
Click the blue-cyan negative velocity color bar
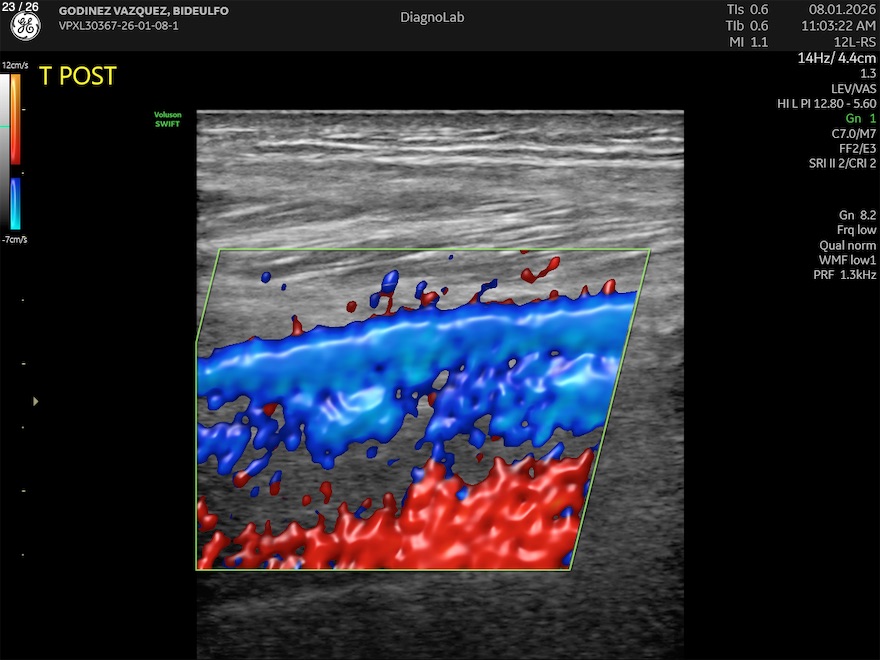[16, 204]
